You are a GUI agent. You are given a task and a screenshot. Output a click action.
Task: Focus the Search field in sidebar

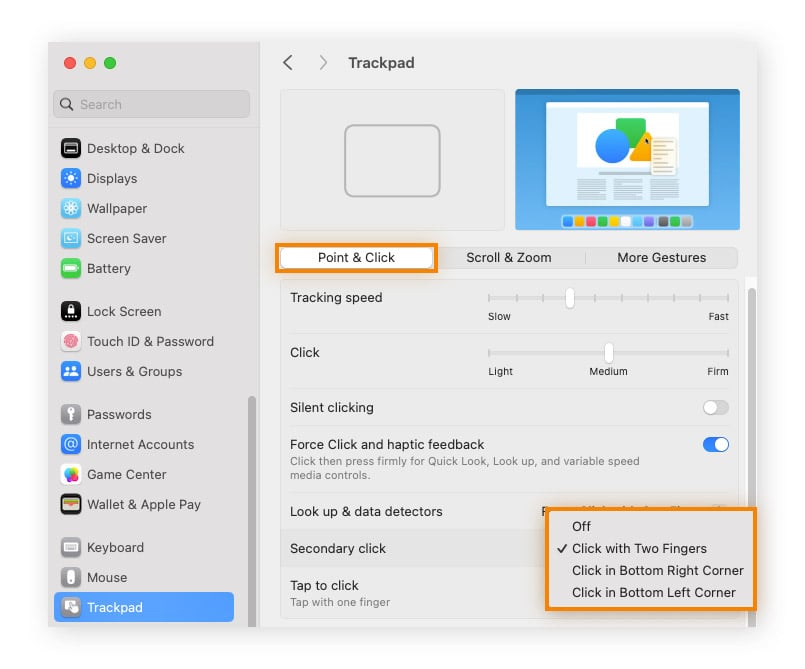click(151, 104)
